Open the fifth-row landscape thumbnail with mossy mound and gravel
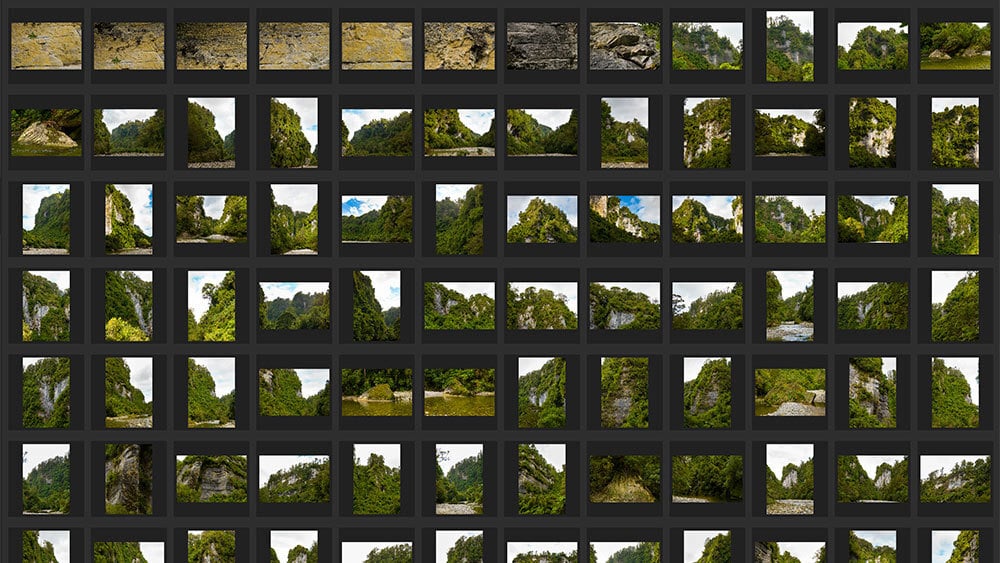The height and width of the screenshot is (563, 1000). [790, 392]
